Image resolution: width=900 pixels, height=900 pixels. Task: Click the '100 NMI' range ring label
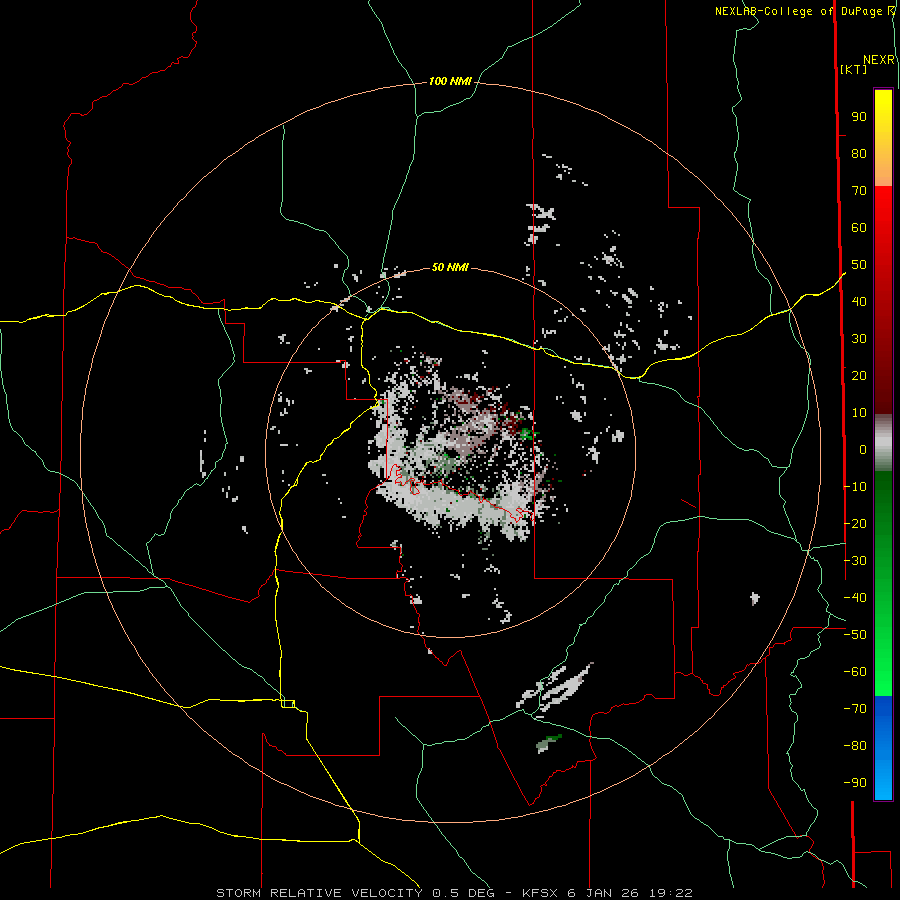450,81
